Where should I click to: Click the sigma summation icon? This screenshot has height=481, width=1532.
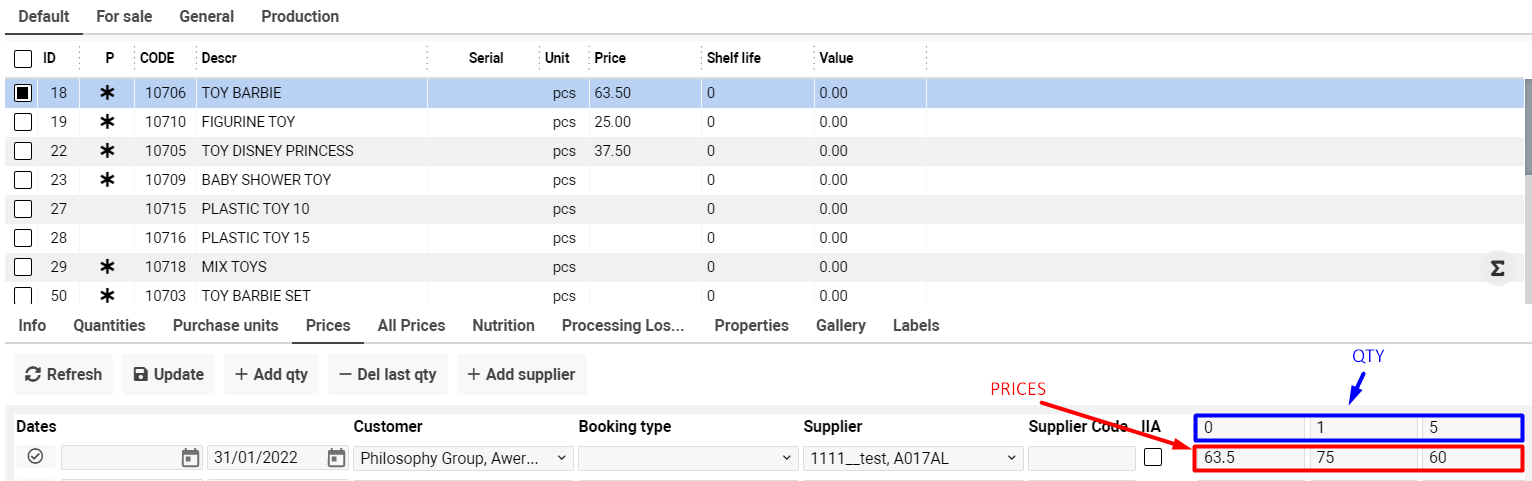pos(1497,268)
